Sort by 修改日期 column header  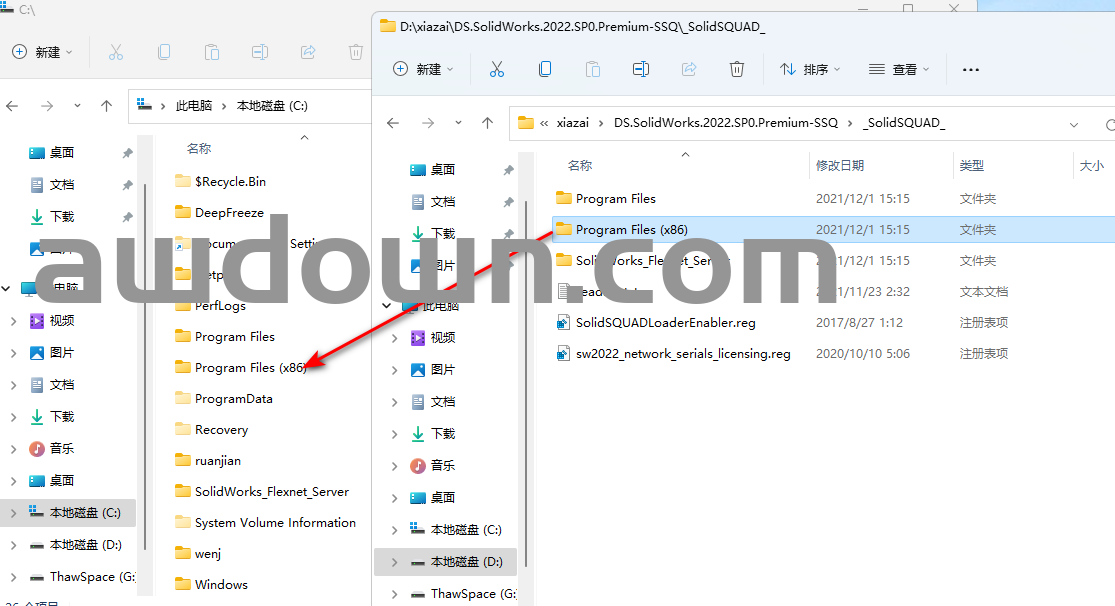tap(840, 166)
